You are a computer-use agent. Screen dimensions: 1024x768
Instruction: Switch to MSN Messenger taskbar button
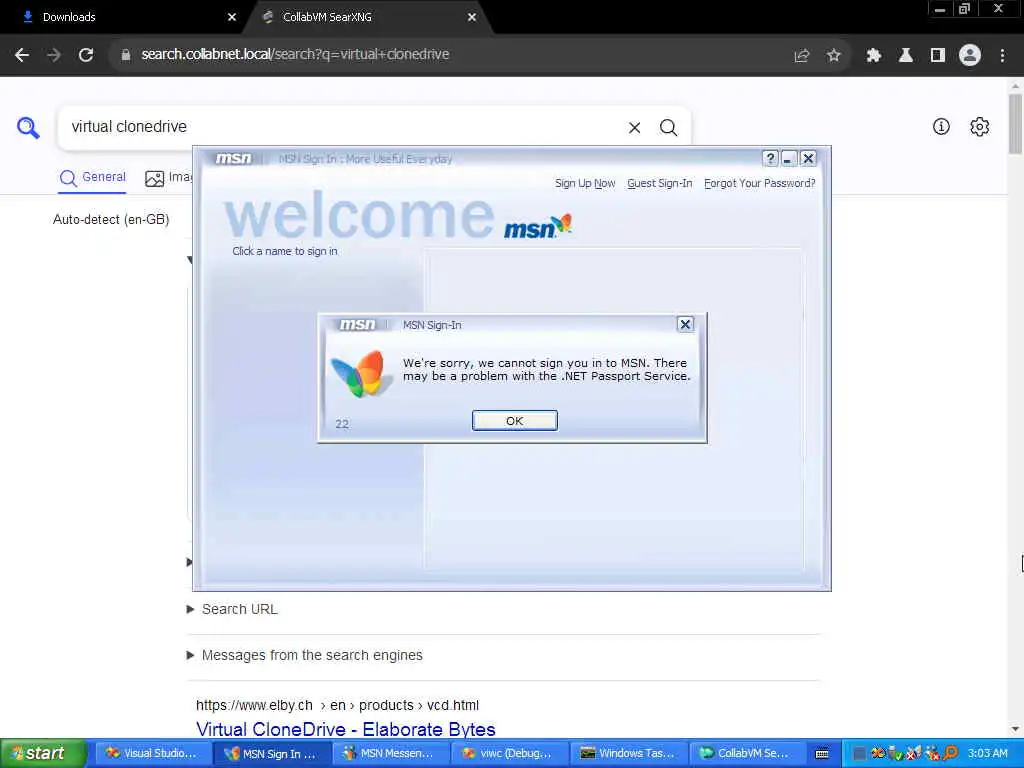[391, 753]
